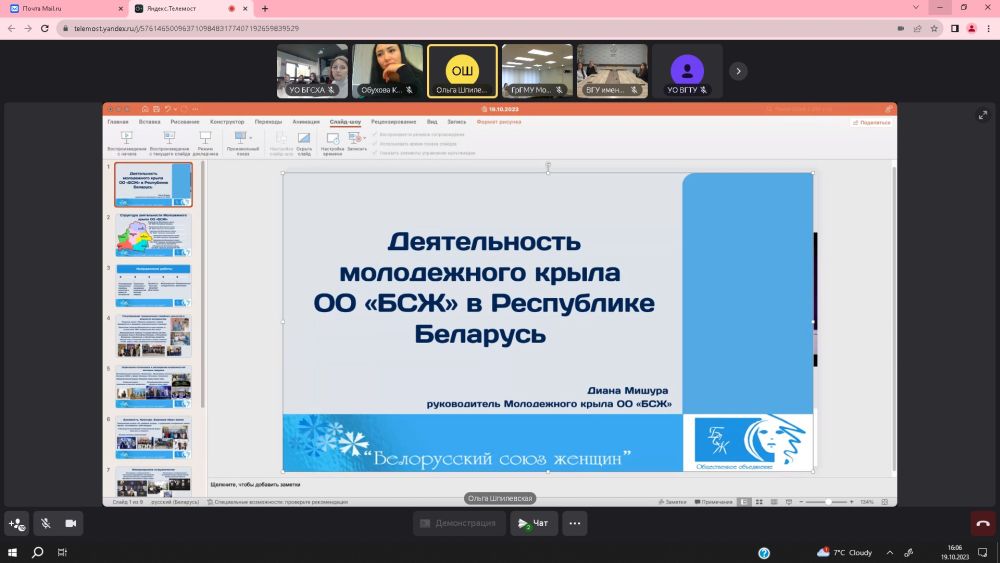Switch to slide sorter view icon
Viewport: 1000px width, 563px height.
759,502
